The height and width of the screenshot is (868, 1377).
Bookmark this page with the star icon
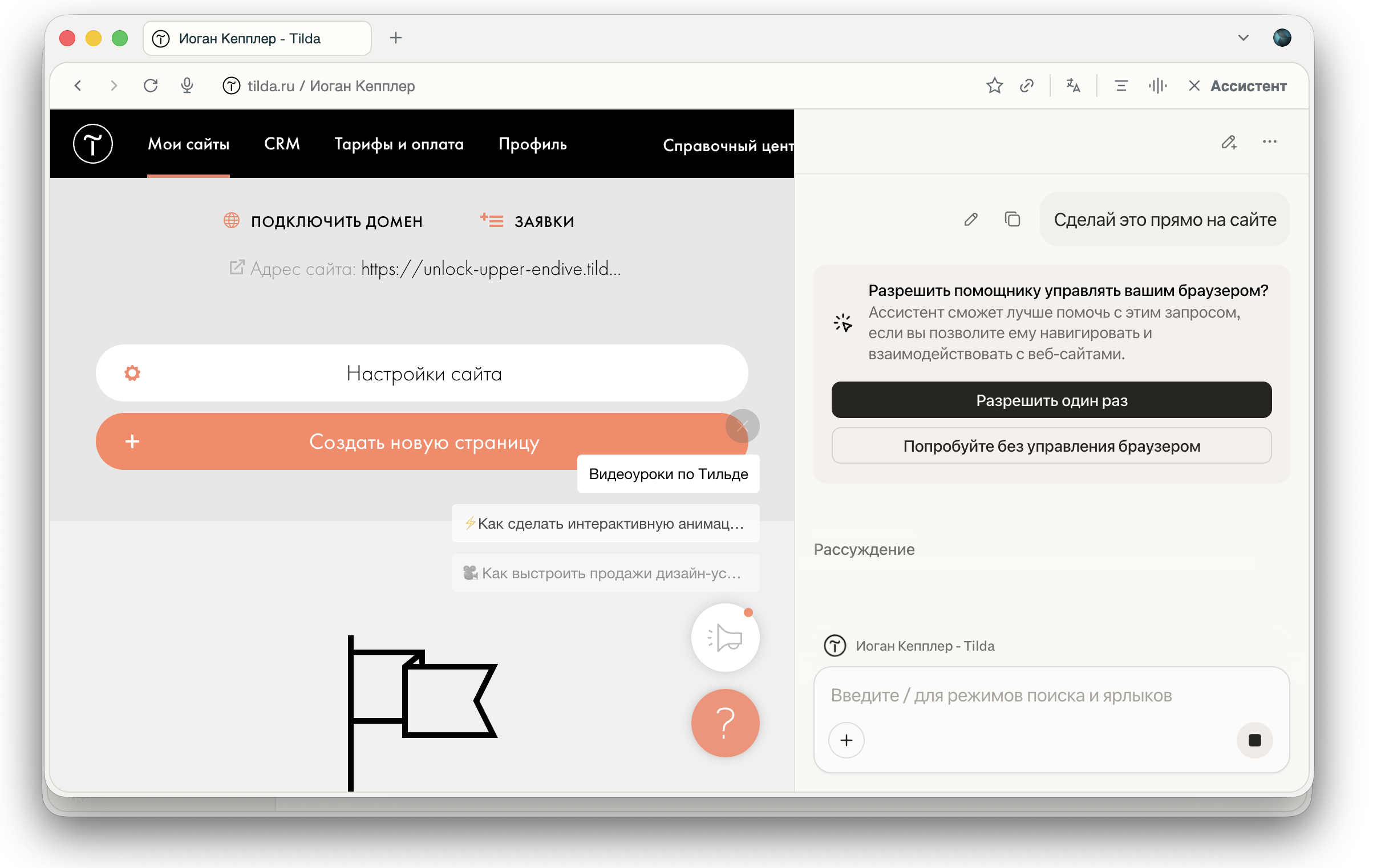994,86
